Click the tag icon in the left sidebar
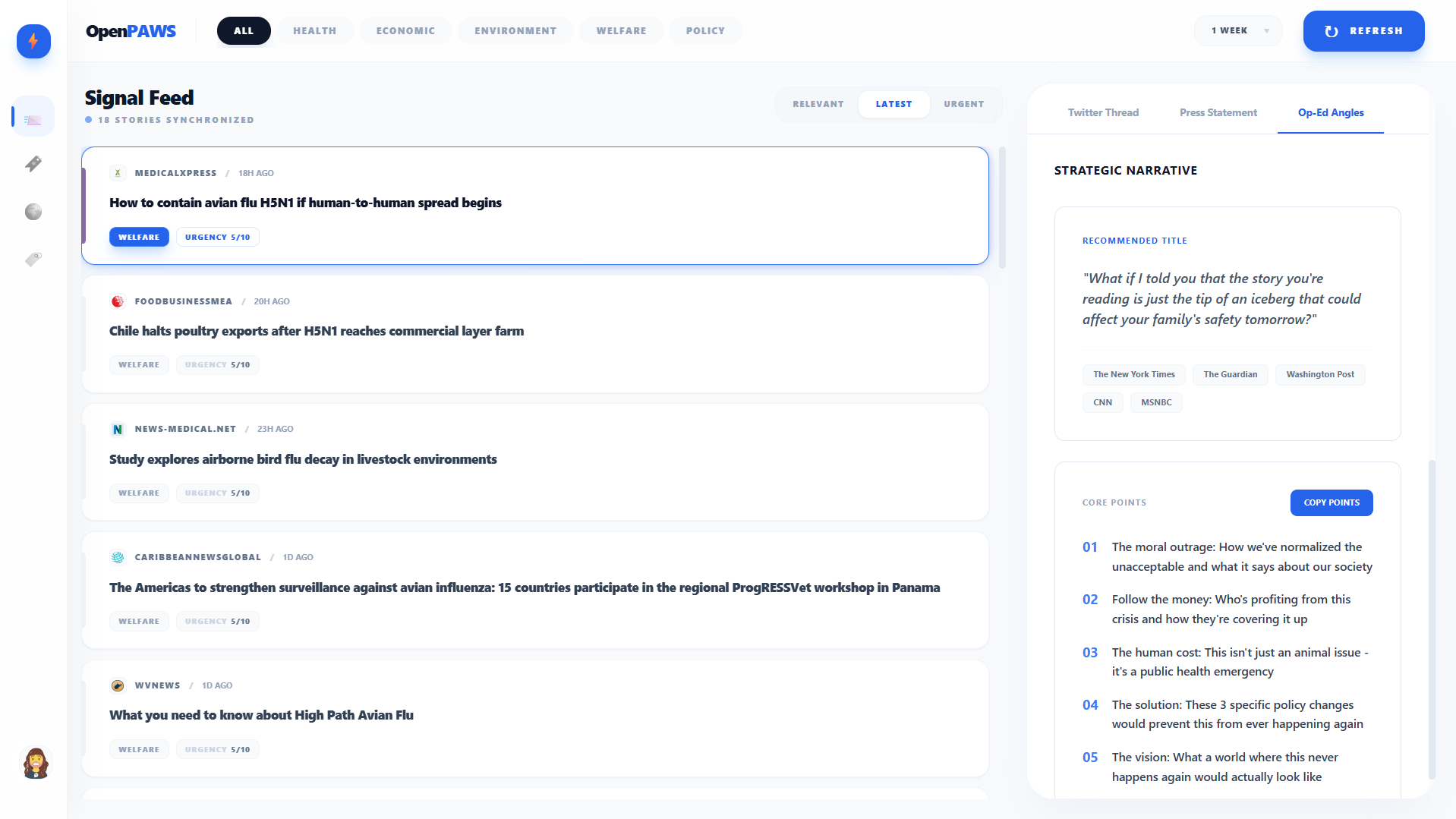Screen dimensions: 1456x819 click(x=33, y=259)
